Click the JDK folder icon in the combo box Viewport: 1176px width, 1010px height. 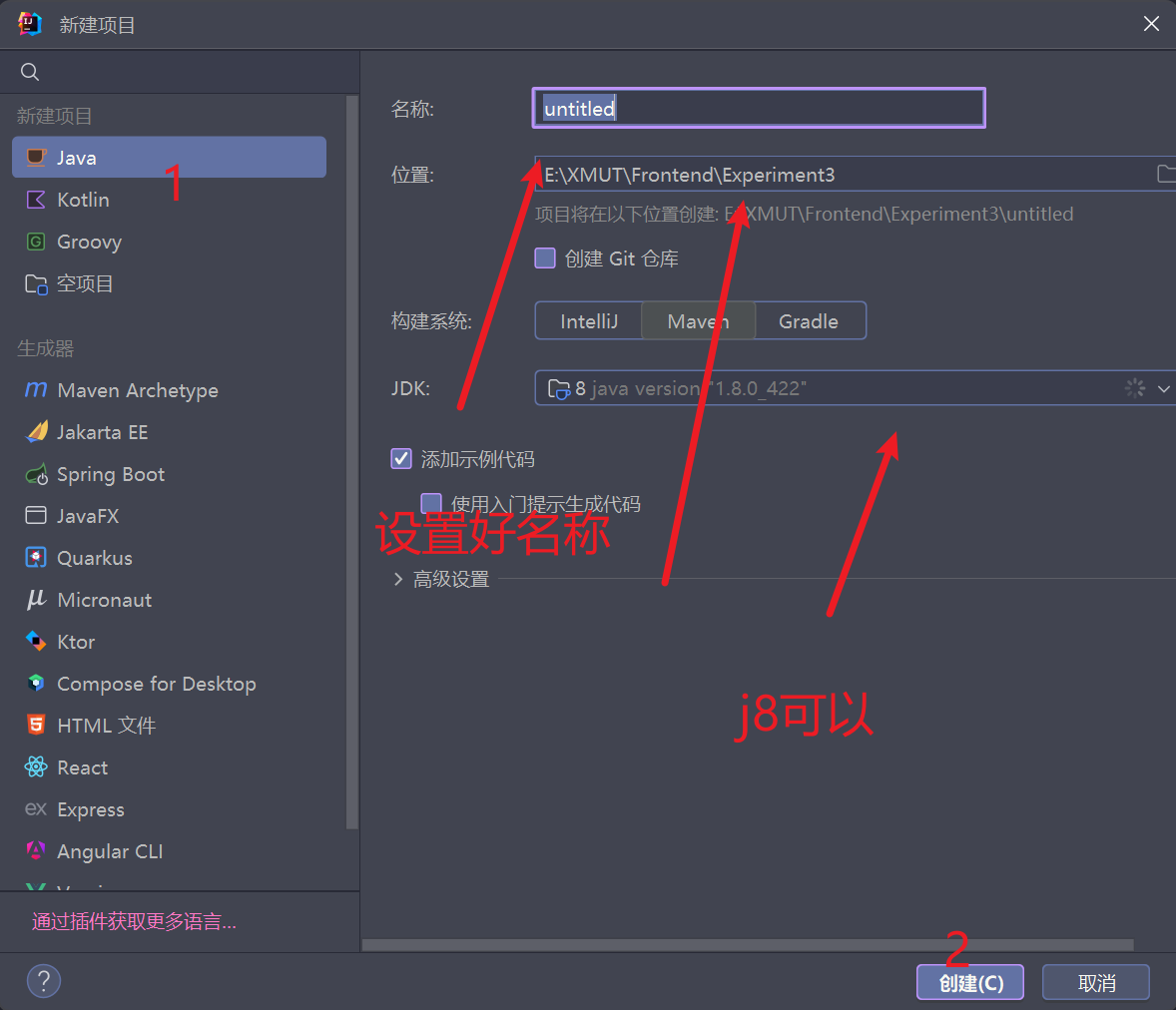point(559,389)
